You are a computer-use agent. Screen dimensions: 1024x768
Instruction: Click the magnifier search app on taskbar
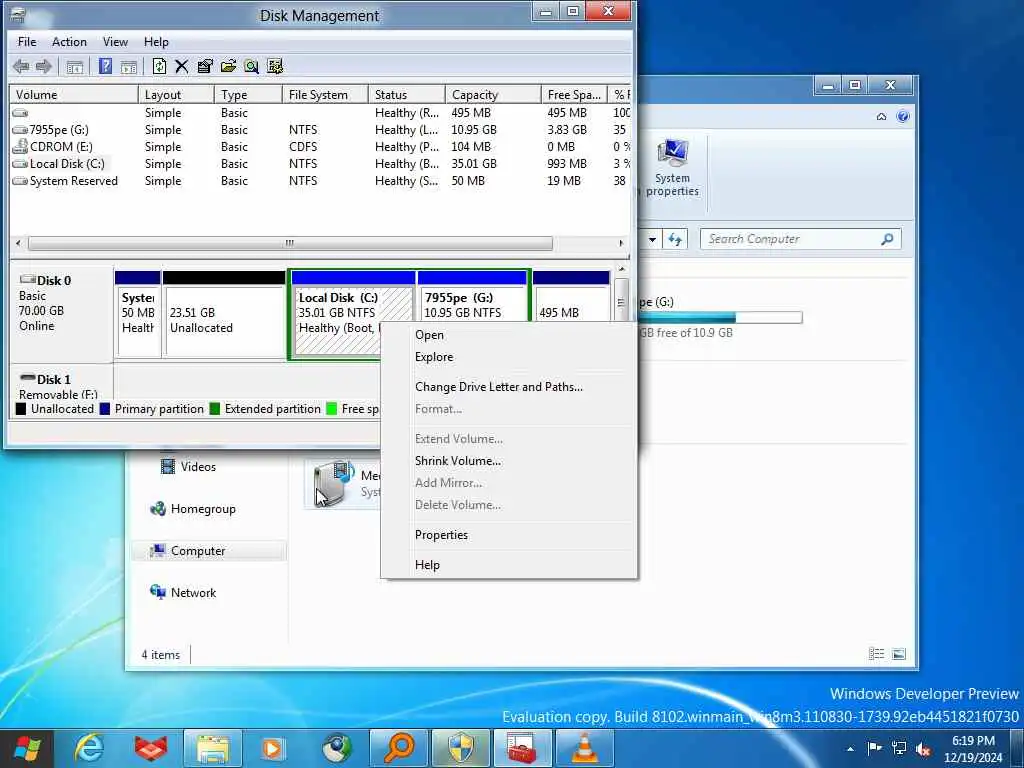[399, 748]
